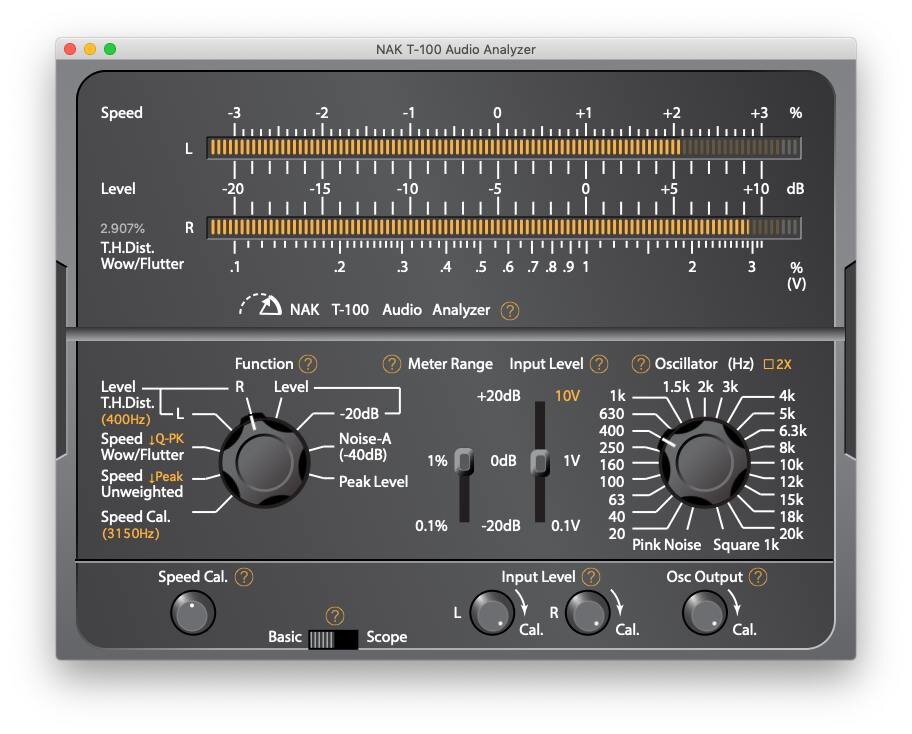Set meter range to 0.1% label
The image size is (912, 734).
[x=431, y=526]
